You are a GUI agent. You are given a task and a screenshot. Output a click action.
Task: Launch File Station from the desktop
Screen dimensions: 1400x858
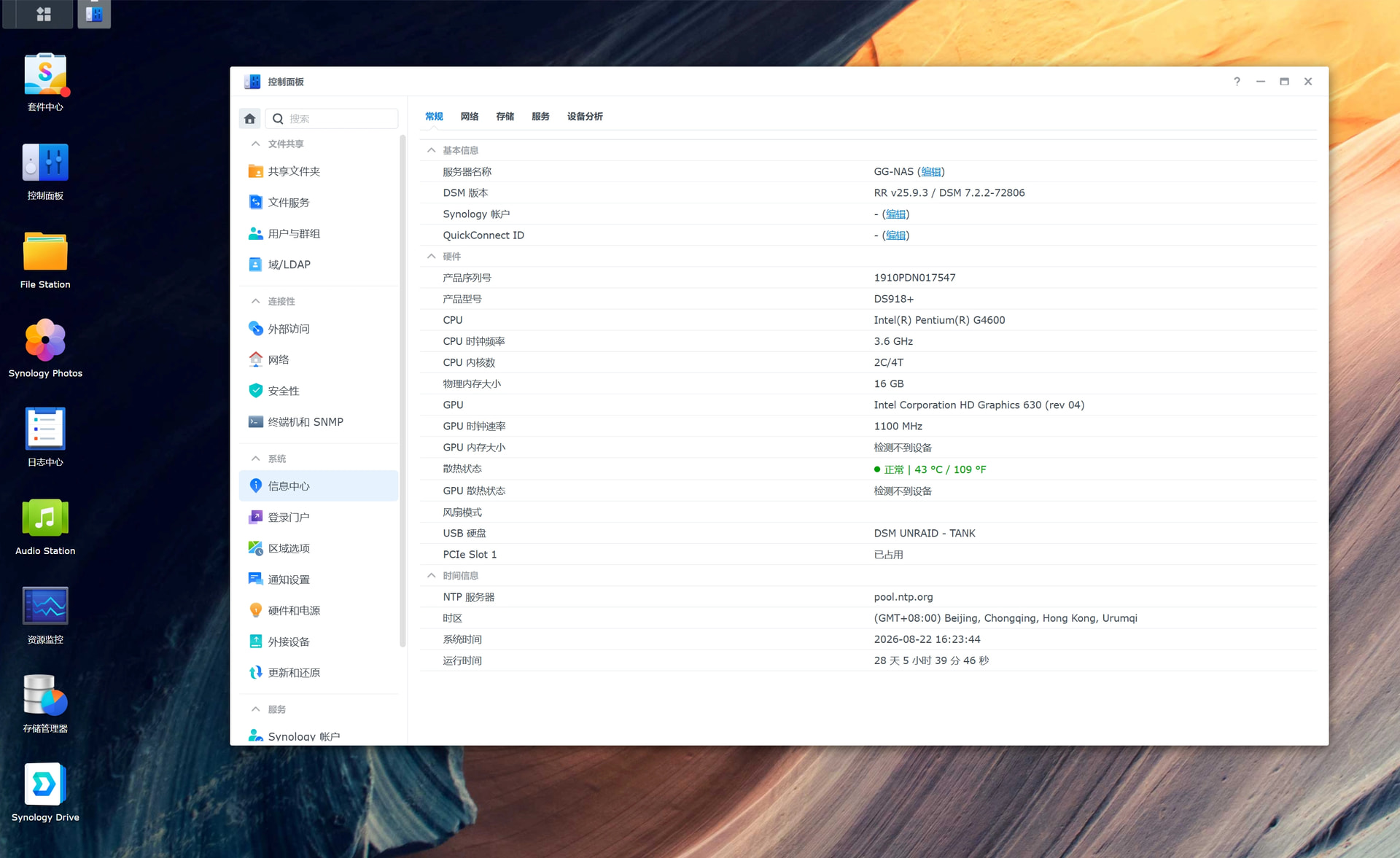point(45,251)
